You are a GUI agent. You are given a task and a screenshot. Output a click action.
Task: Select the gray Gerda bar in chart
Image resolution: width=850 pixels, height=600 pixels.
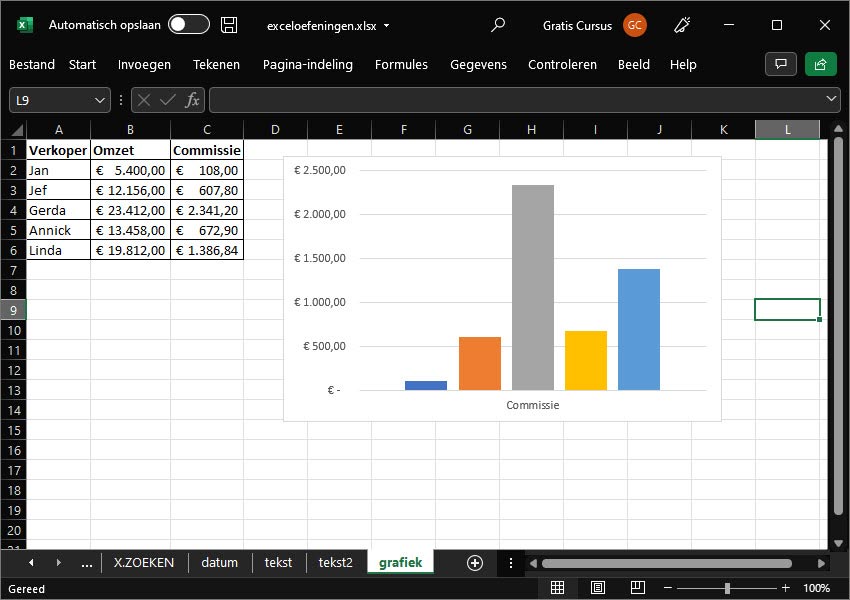click(x=533, y=287)
